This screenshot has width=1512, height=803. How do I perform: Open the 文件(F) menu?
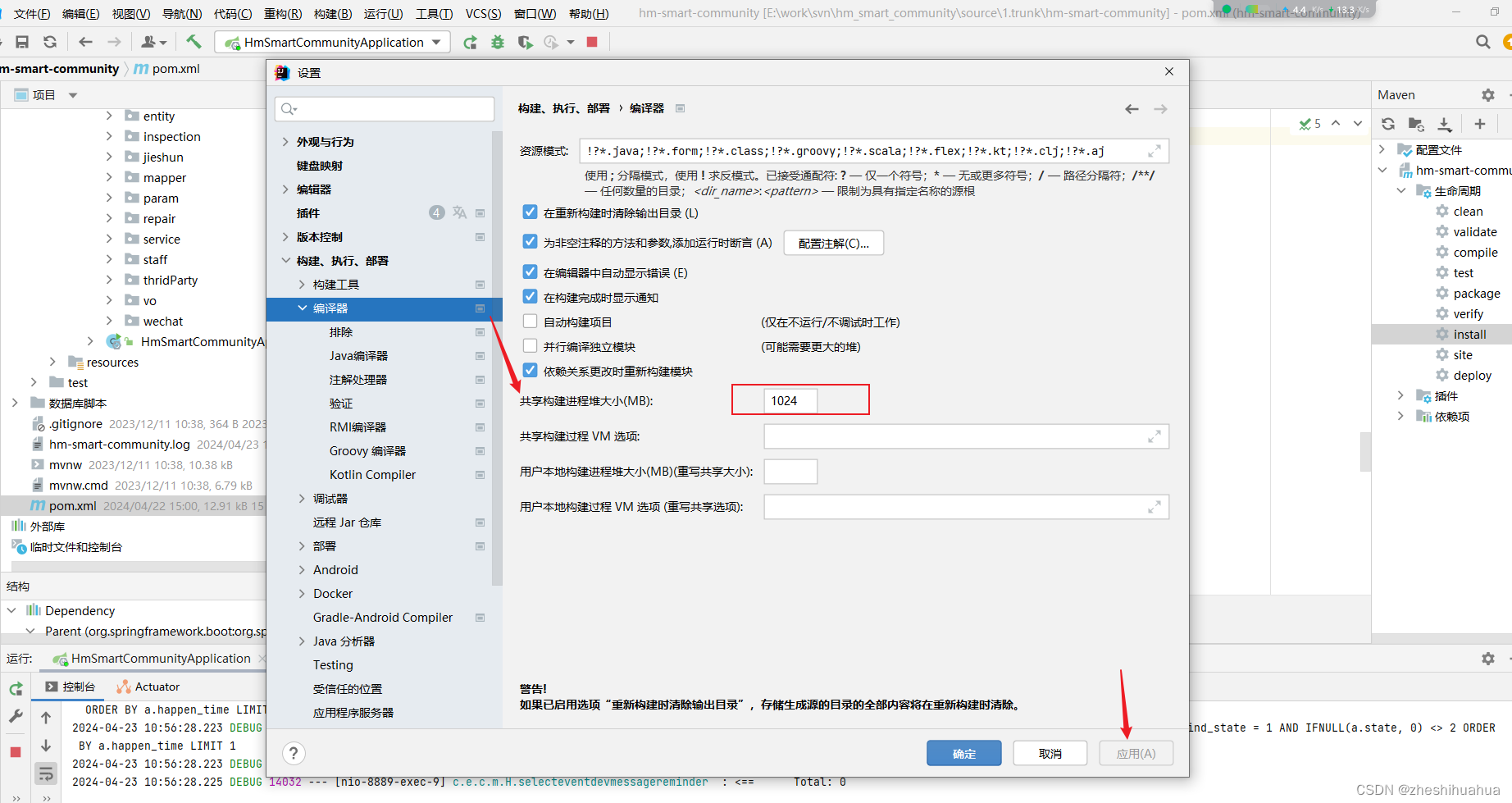coord(32,13)
